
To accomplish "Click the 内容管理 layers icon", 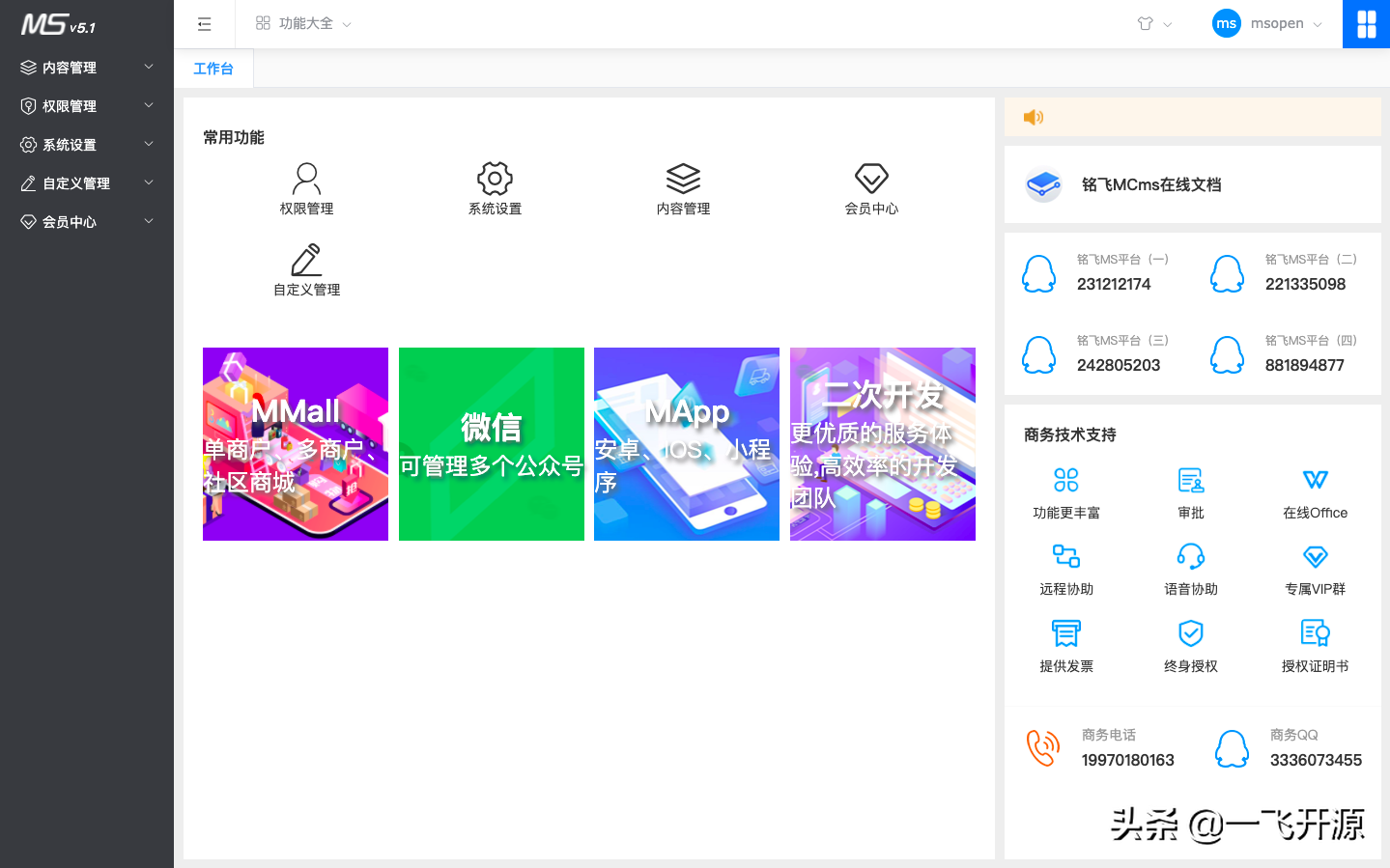I will point(684,178).
